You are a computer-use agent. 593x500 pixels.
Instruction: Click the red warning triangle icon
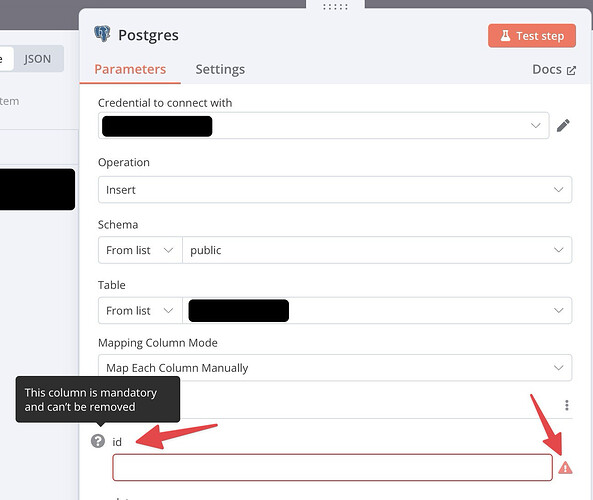[565, 468]
